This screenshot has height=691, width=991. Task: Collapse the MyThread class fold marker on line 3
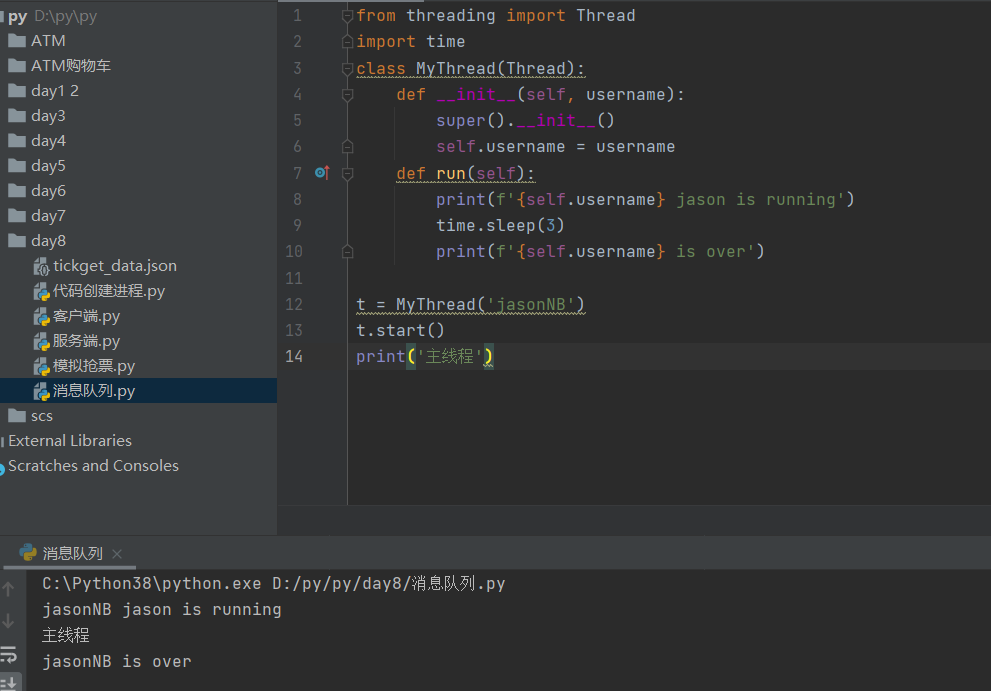347,69
